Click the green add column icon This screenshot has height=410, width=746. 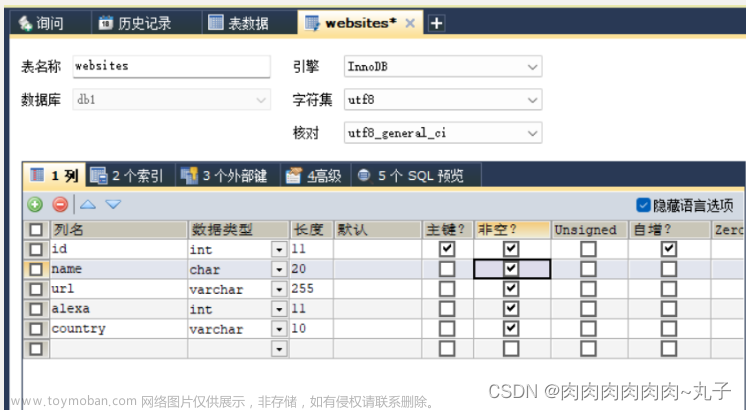35,205
